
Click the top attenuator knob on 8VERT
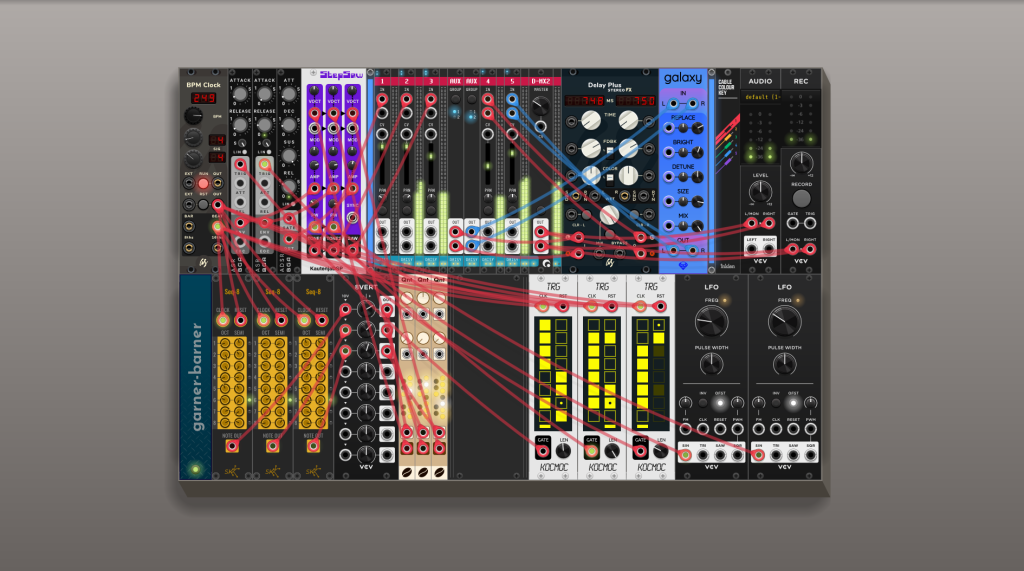click(366, 310)
